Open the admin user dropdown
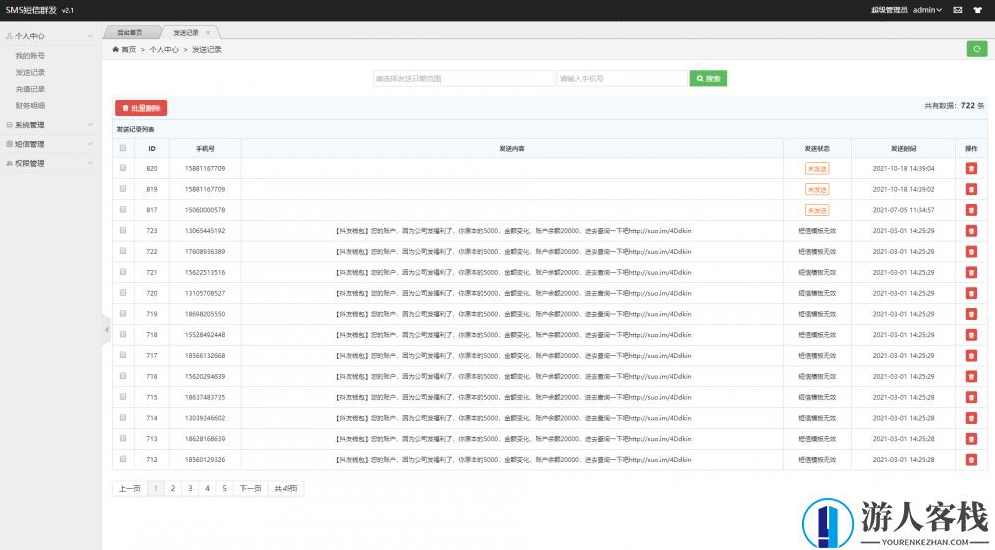 926,10
